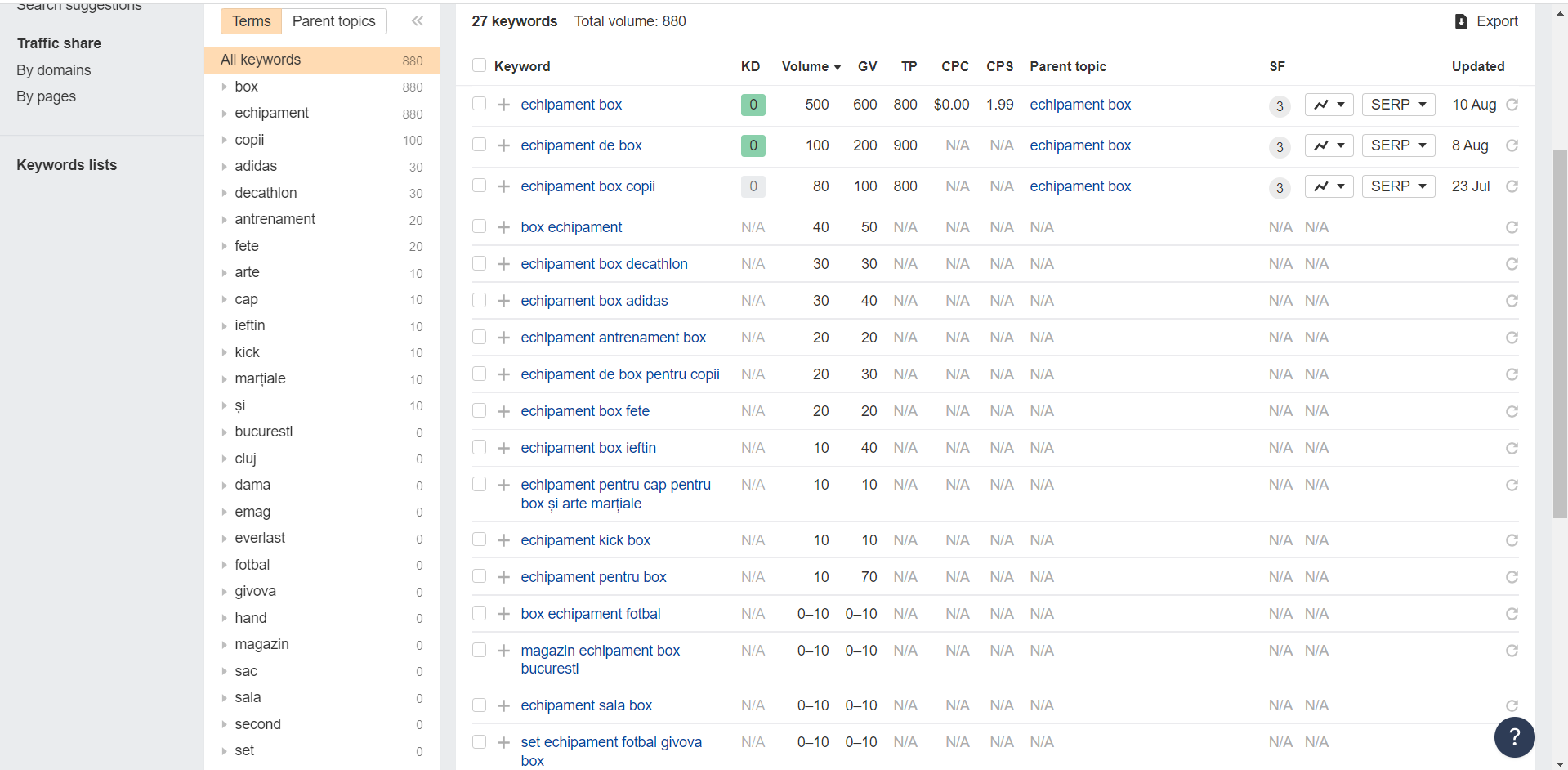Sort table by Volume column header
Image resolution: width=1568 pixels, height=770 pixels.
point(811,66)
